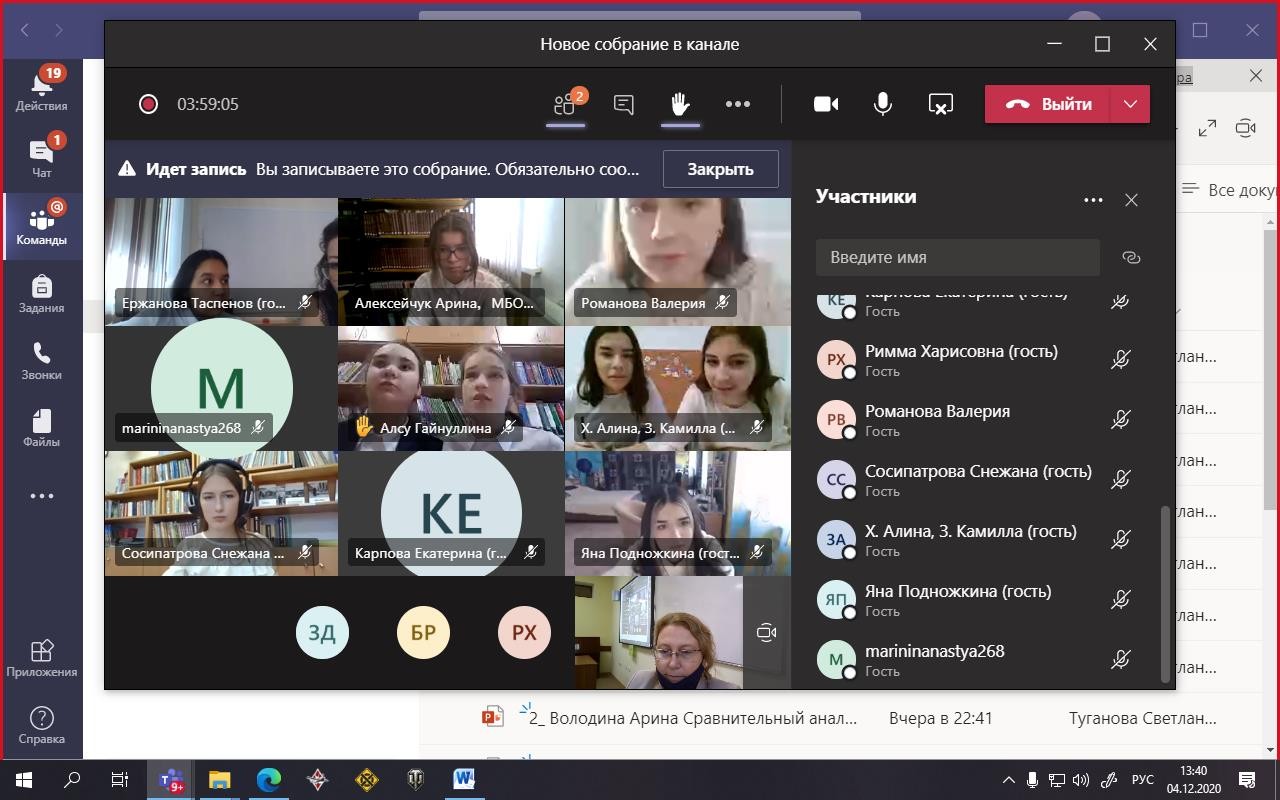Dismiss recording notice with Закрыть
Image resolution: width=1280 pixels, height=800 pixels.
click(x=720, y=169)
